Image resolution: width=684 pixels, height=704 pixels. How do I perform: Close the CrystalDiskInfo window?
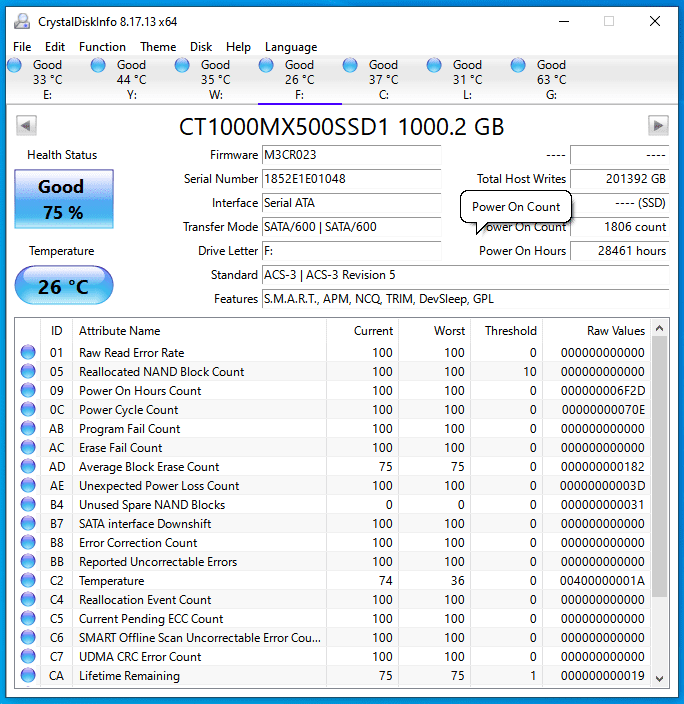[655, 21]
